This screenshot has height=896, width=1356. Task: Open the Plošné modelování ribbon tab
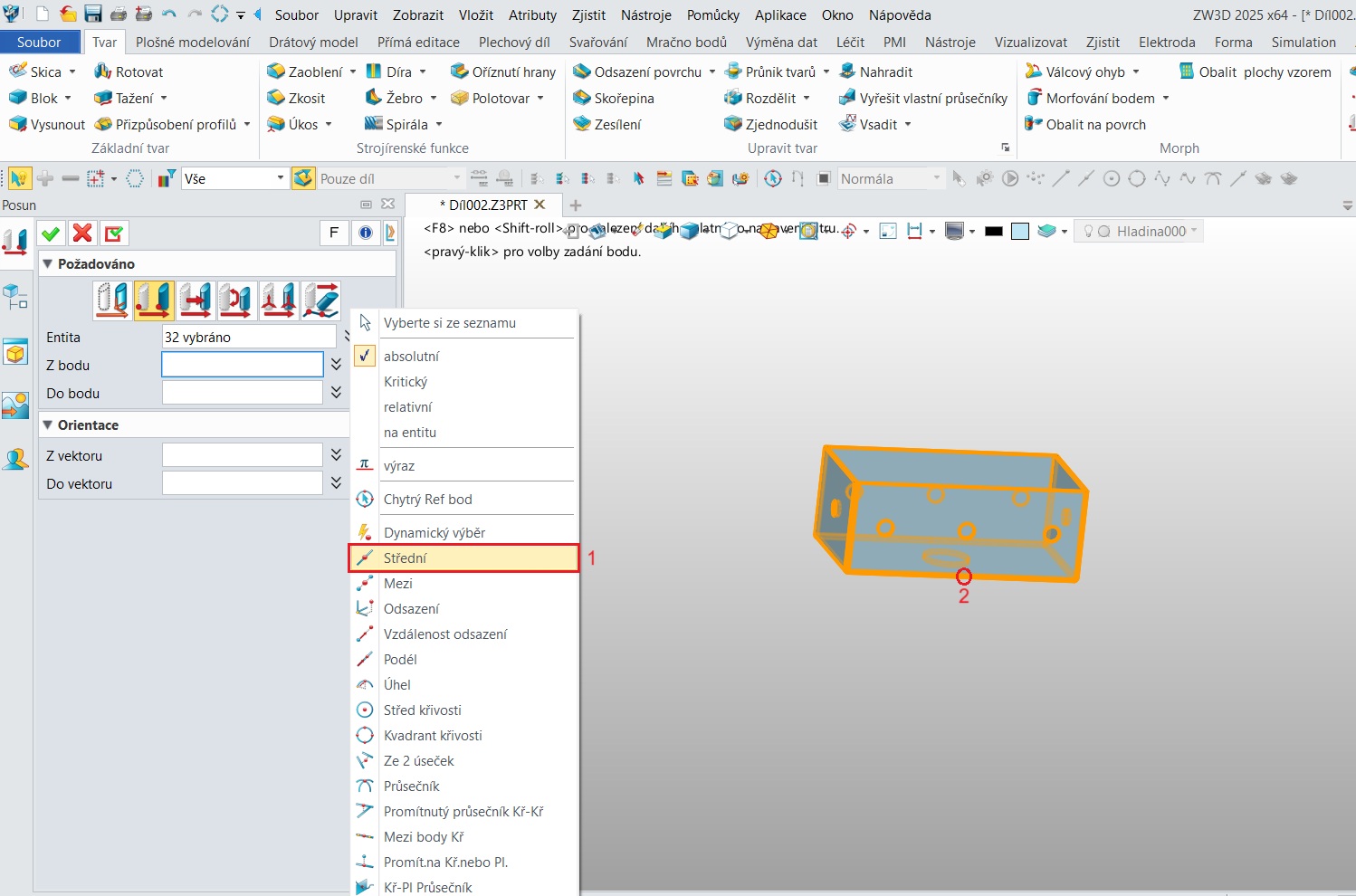[193, 42]
